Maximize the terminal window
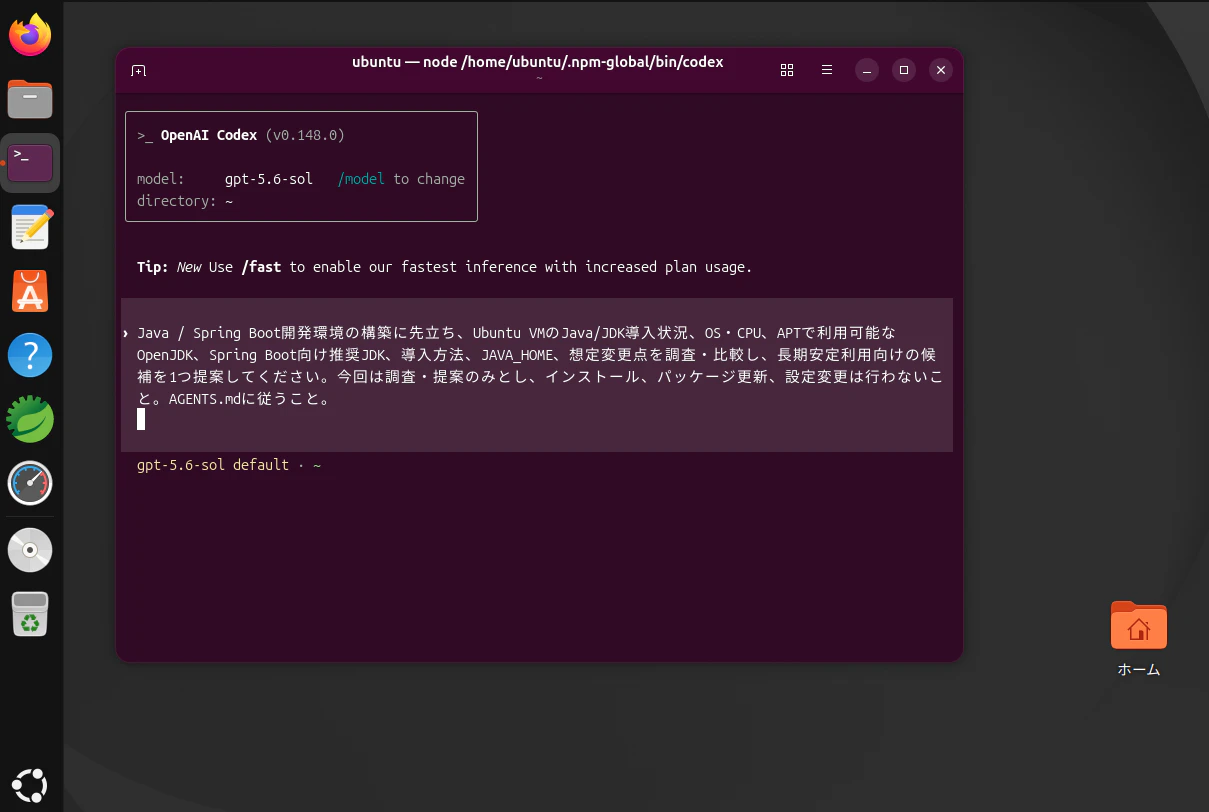 [904, 70]
